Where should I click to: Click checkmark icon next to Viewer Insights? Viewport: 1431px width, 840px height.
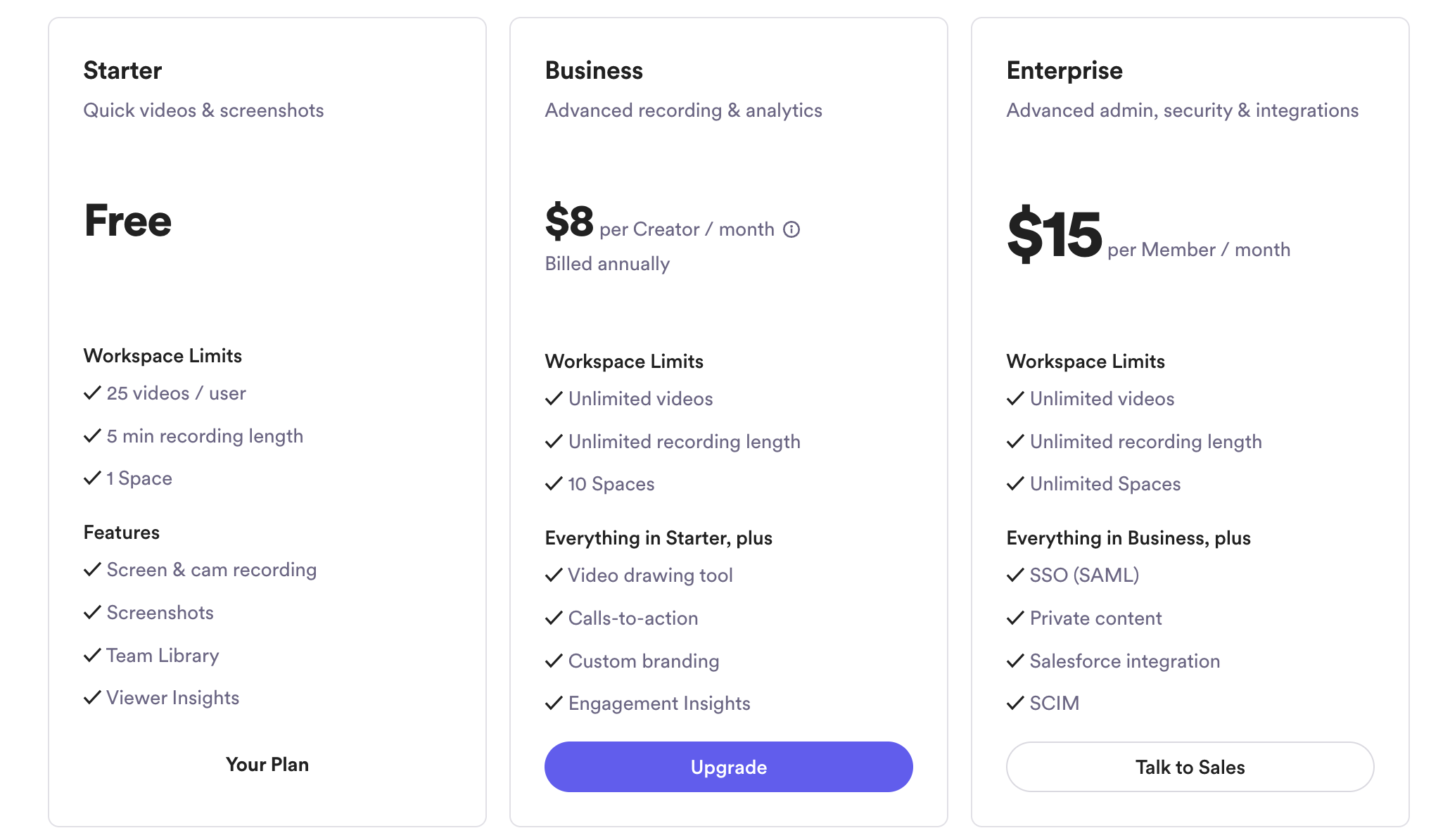[92, 697]
